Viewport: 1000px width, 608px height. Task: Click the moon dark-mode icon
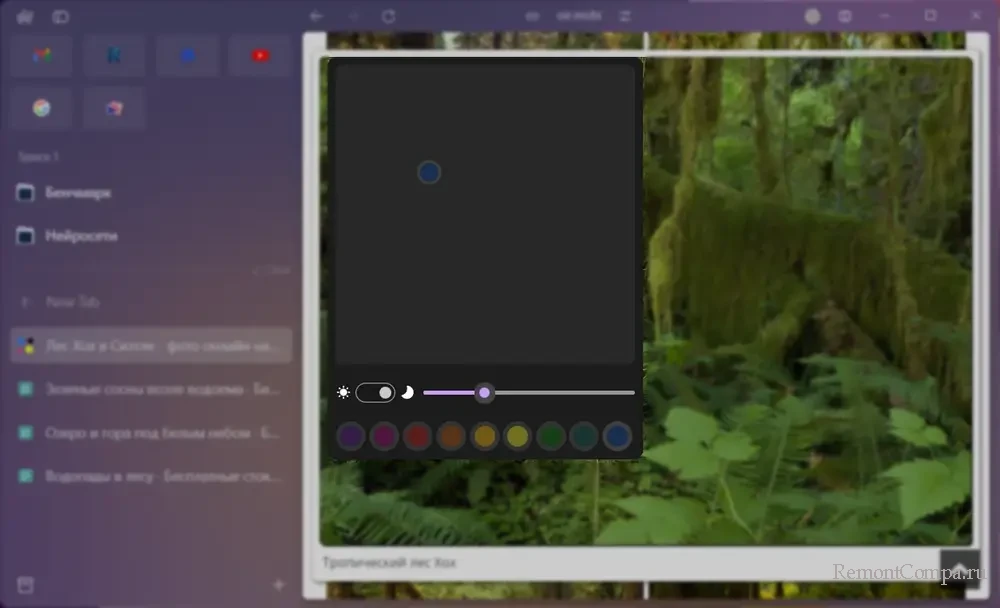click(x=407, y=393)
